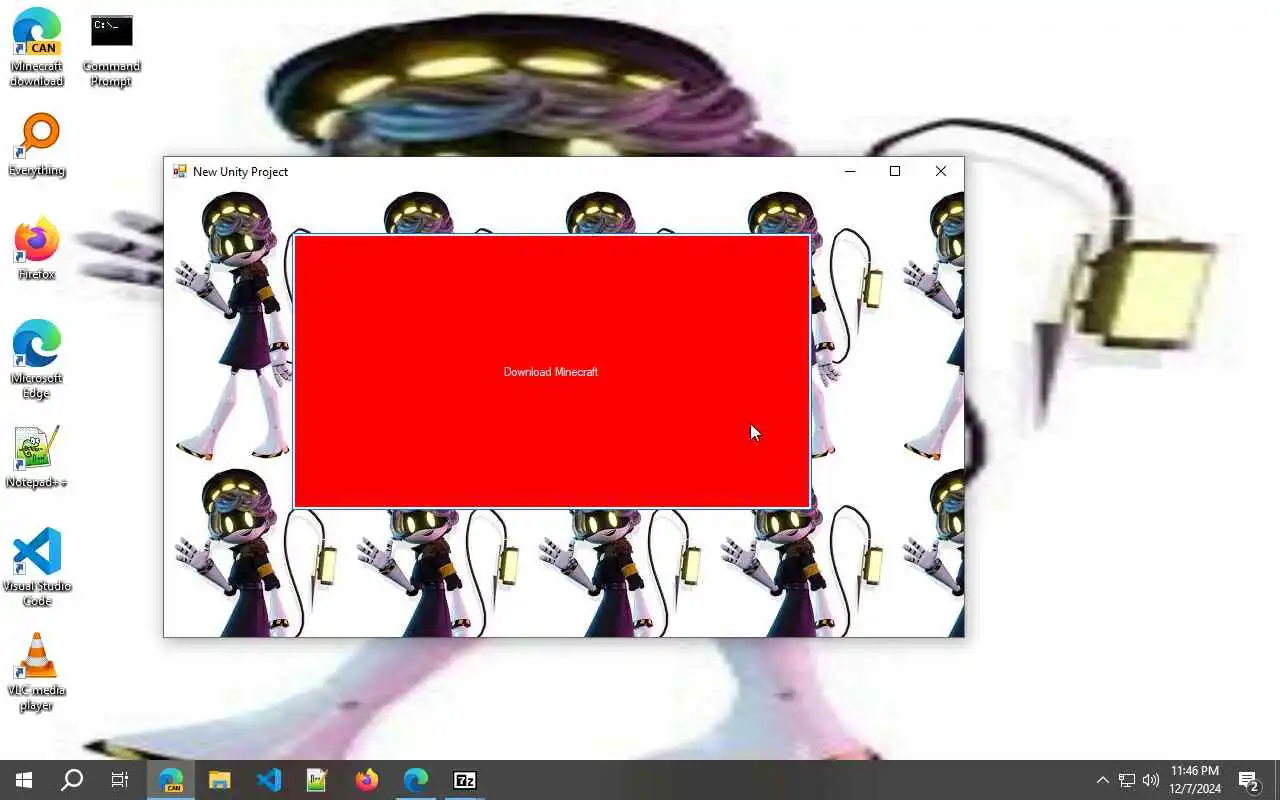Open the Command Prompt desktop icon
Screen dimensions: 1280x800
pyautogui.click(x=111, y=48)
